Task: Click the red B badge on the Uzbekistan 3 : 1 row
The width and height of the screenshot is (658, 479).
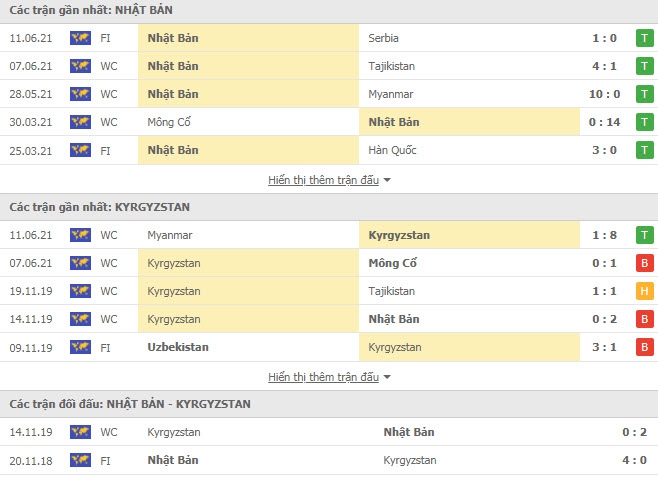Action: coord(645,347)
